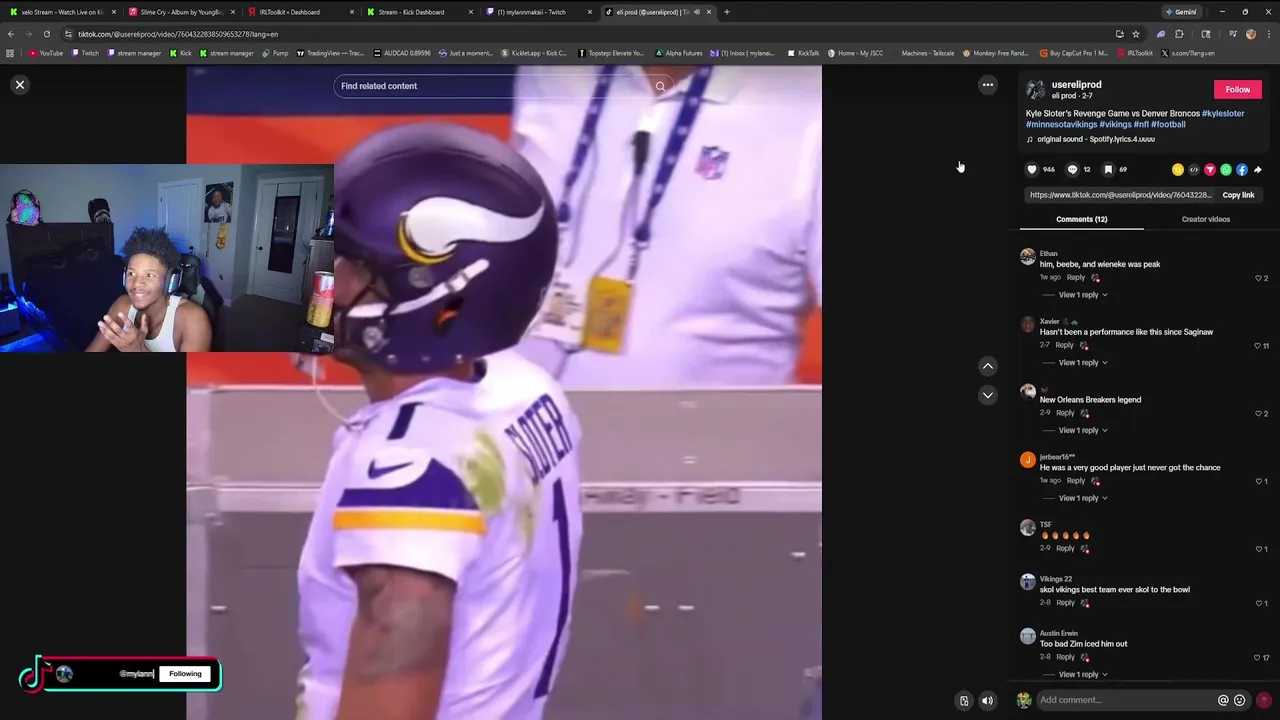The image size is (1280, 720).
Task: Expand replies under Xavier's comment
Action: click(x=1083, y=363)
